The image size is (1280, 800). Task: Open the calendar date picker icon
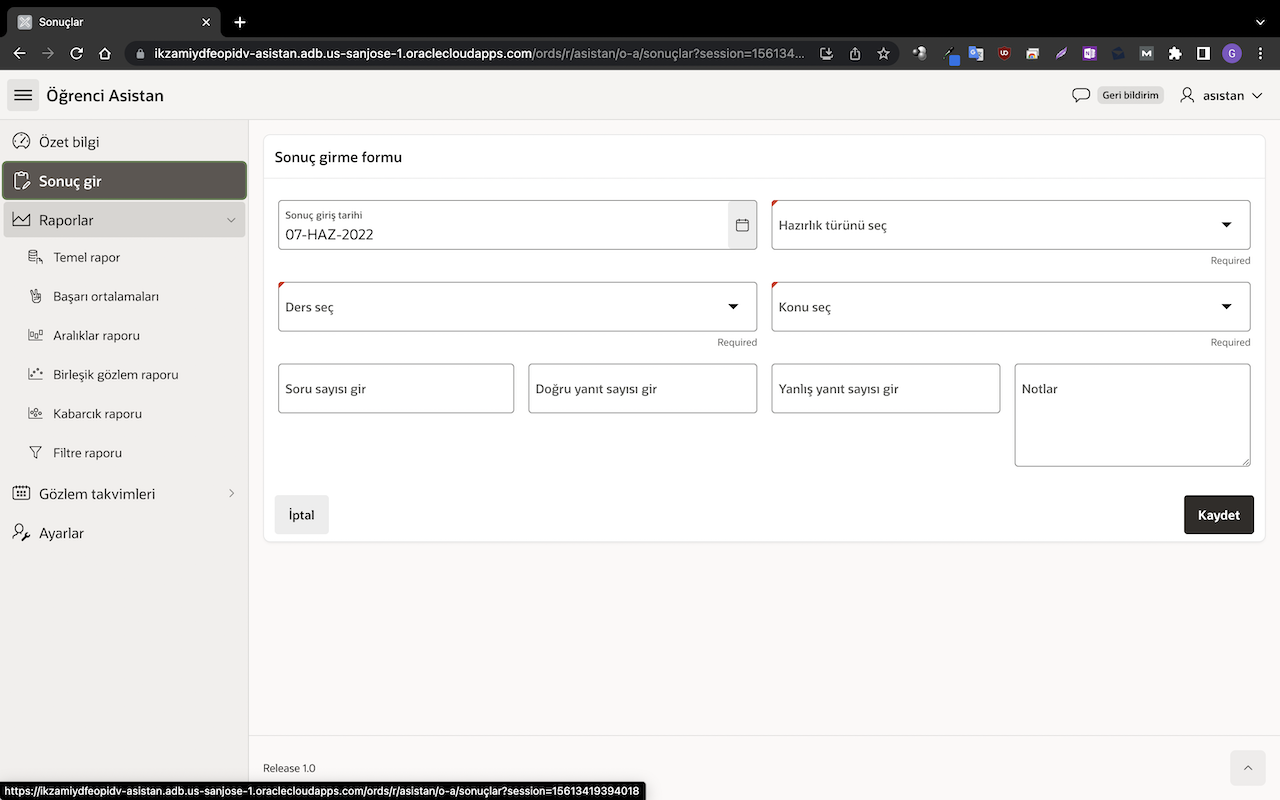click(742, 225)
